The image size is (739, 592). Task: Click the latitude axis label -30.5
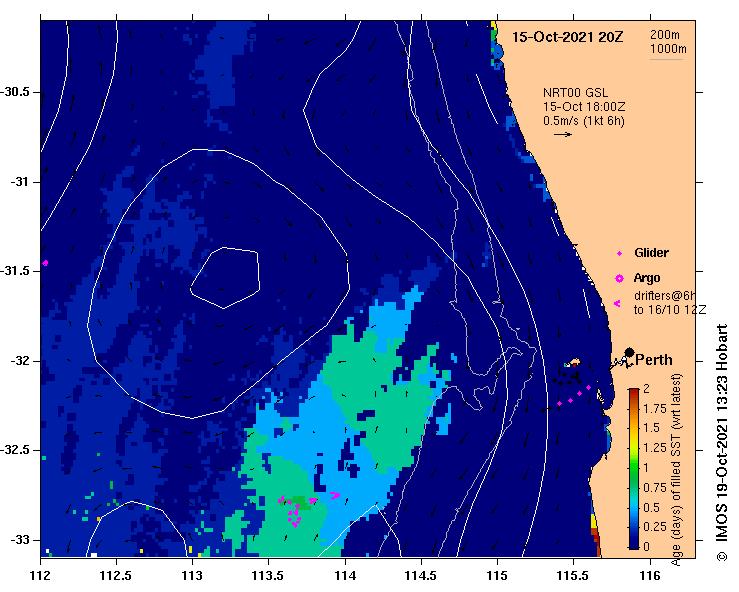coord(15,92)
